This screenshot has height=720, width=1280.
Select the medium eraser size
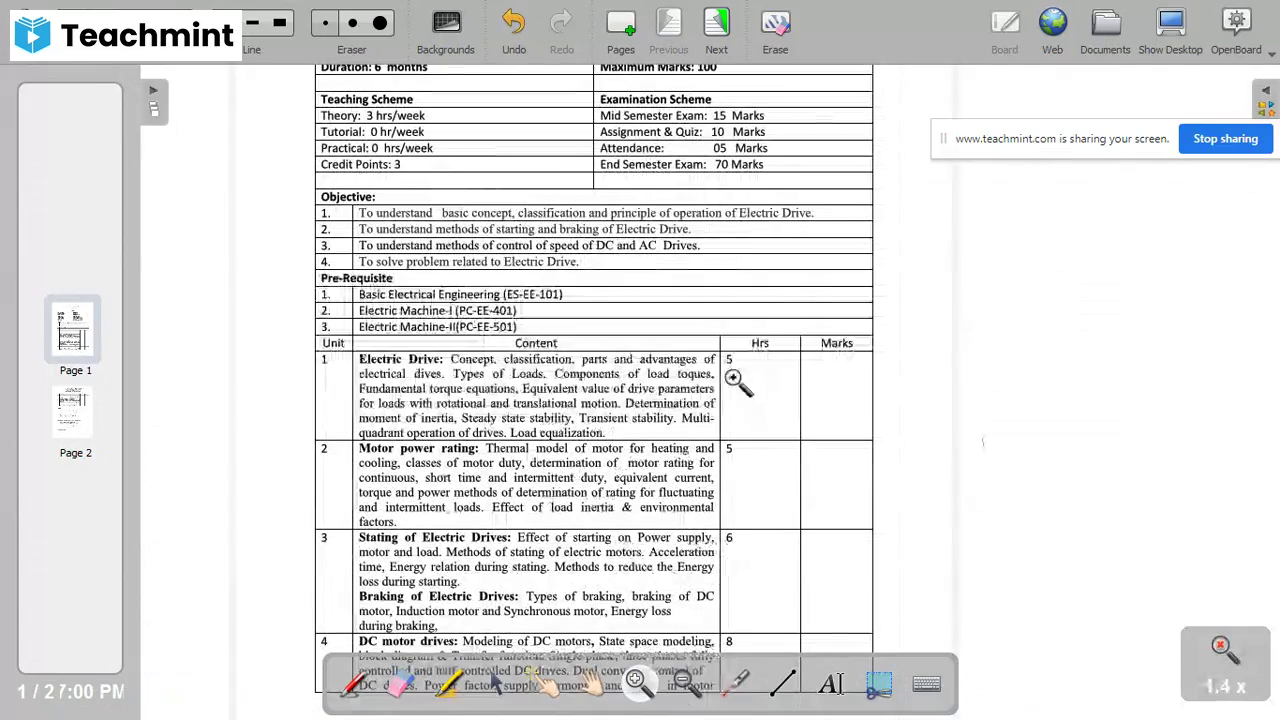click(352, 23)
